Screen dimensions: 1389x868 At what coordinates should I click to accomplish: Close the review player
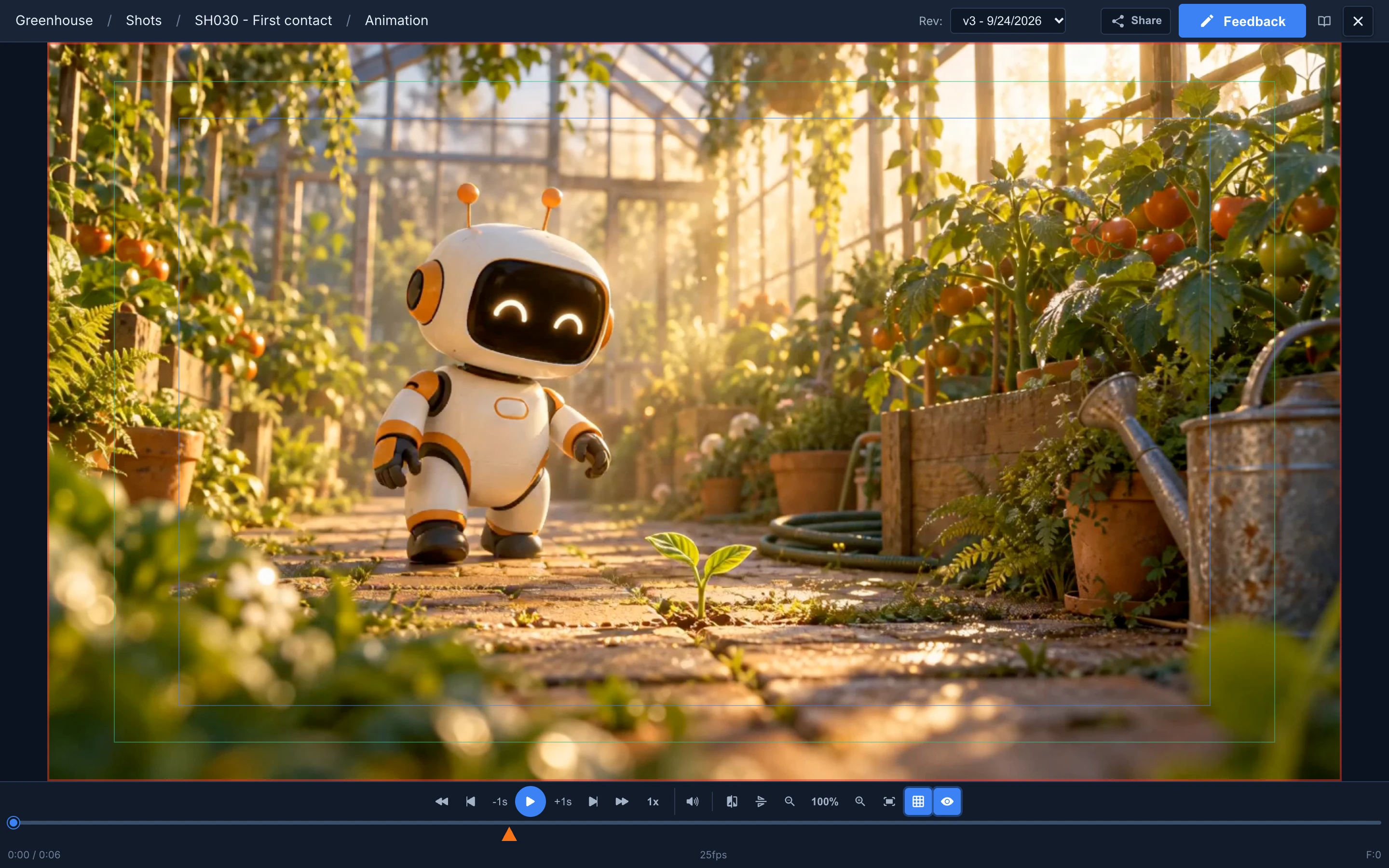pos(1358,21)
